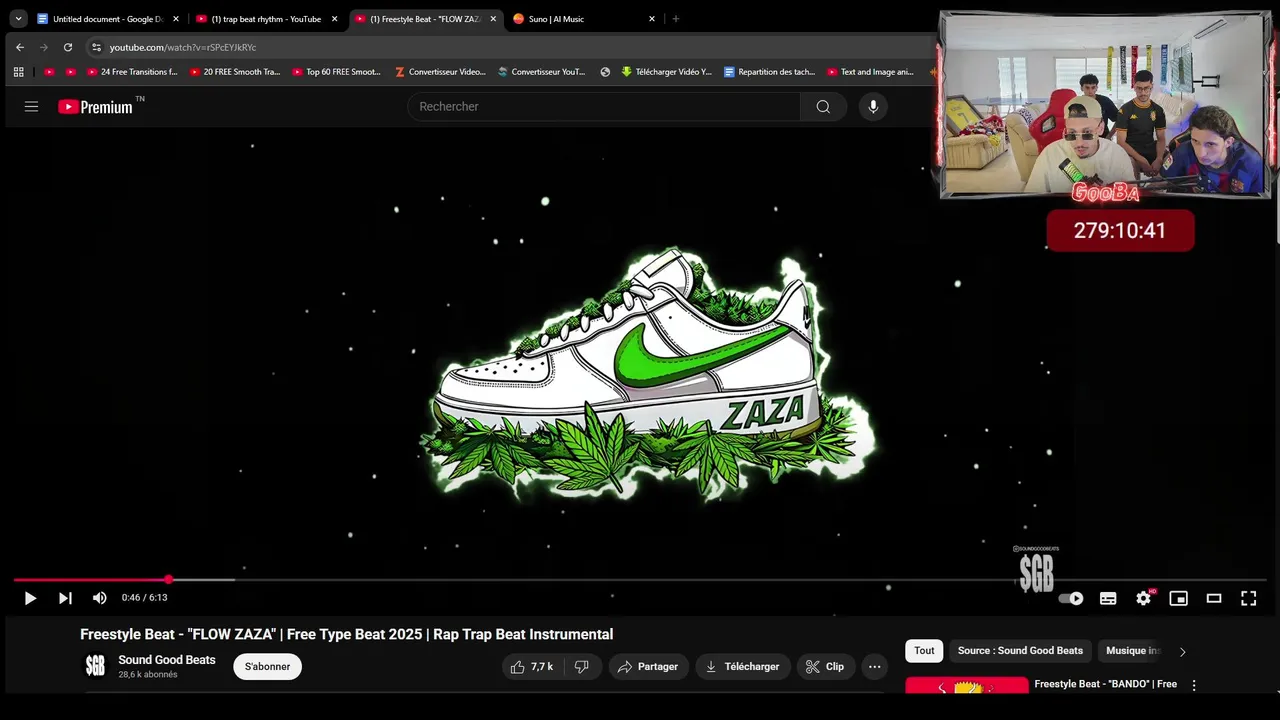This screenshot has height=720, width=1280.
Task: Open the tab search dropdown arrow
Action: [x=18, y=19]
